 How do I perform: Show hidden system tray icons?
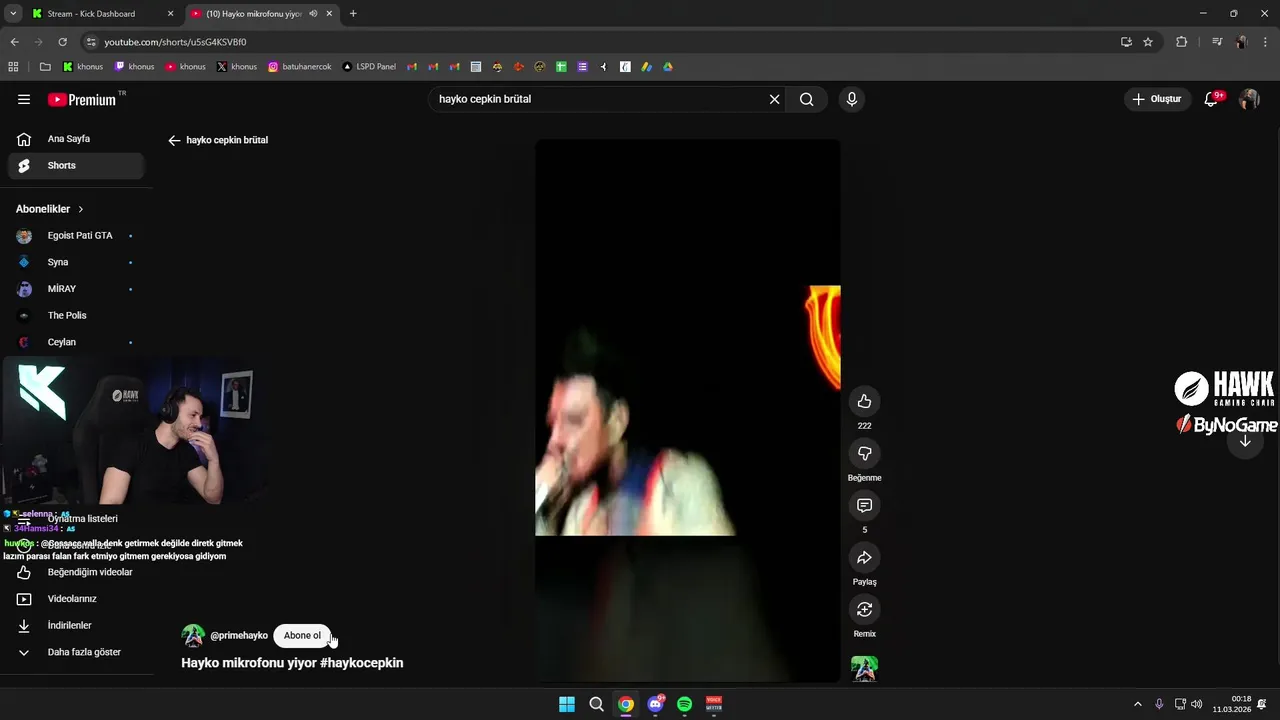point(1137,704)
